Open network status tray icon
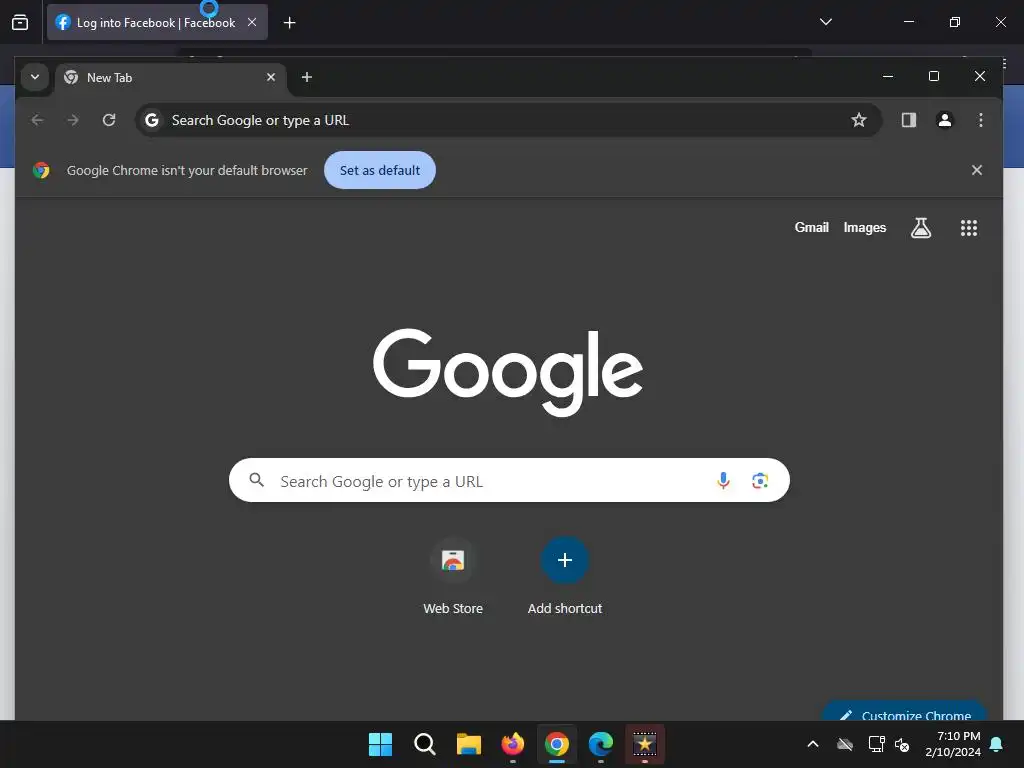 coord(876,744)
